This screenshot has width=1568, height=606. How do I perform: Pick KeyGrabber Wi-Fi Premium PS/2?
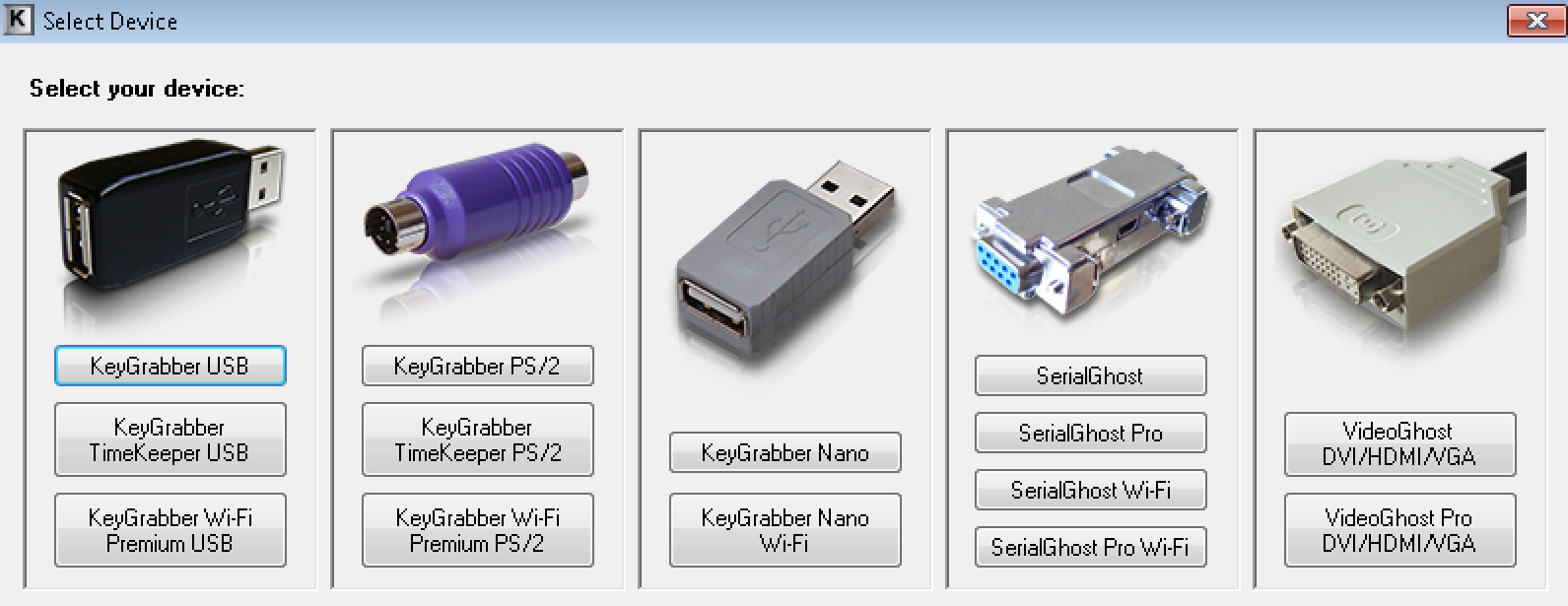[x=478, y=530]
